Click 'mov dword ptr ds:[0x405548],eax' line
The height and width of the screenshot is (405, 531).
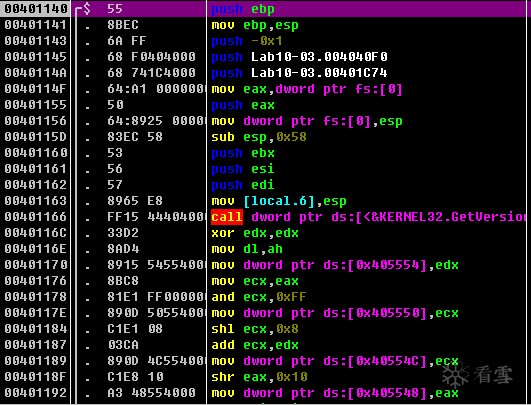[x=335, y=393]
